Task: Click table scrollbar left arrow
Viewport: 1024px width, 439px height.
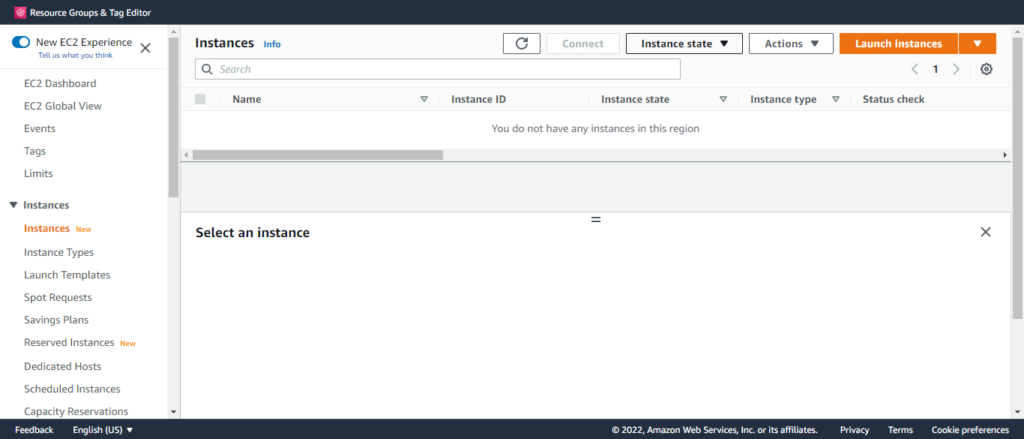Action: [x=186, y=155]
